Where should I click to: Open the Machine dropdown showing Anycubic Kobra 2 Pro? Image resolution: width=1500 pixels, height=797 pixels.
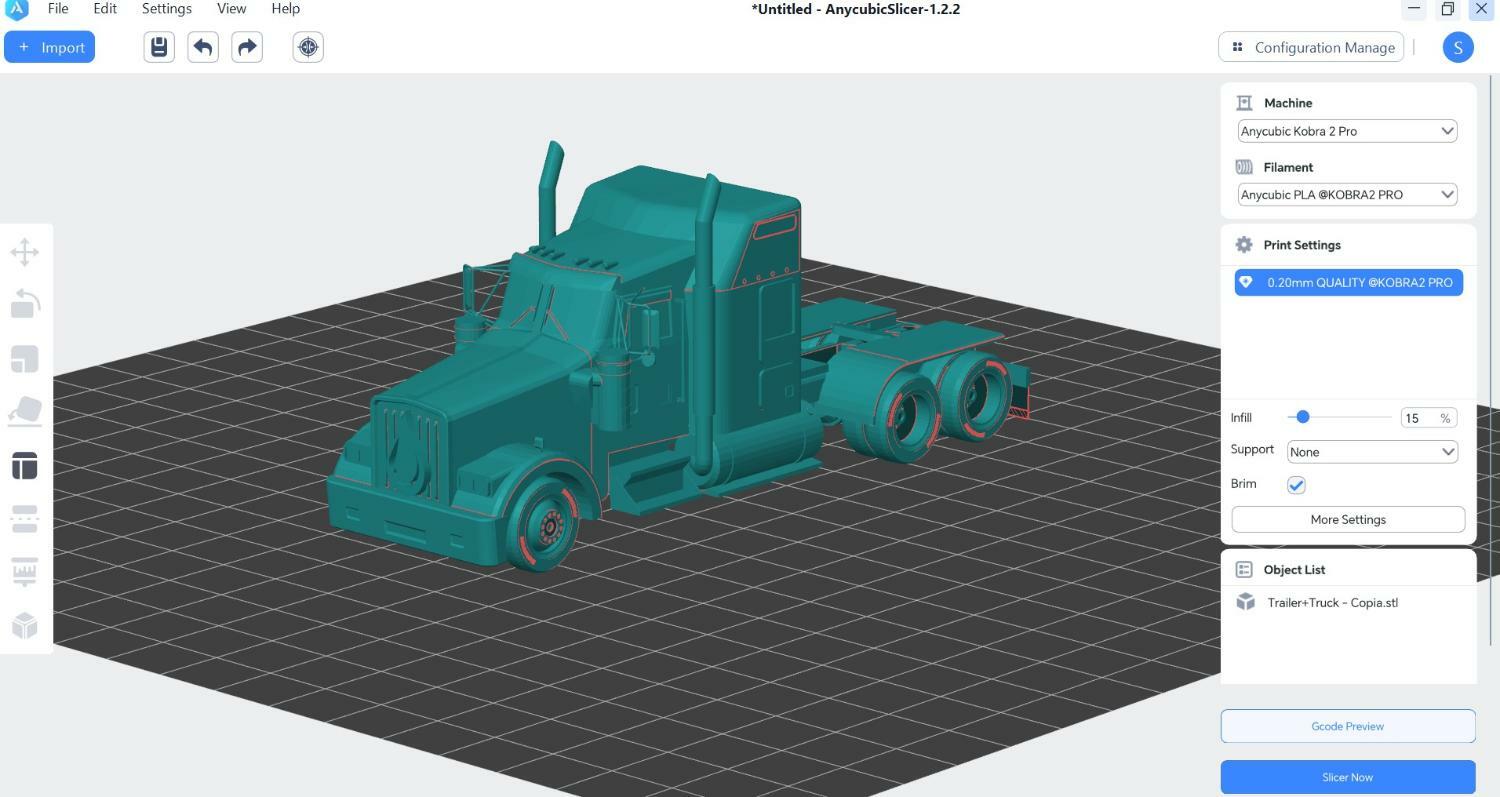coord(1346,131)
